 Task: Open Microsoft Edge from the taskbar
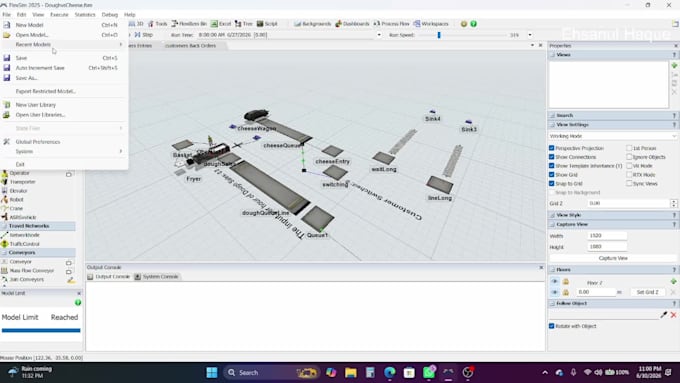click(389, 373)
